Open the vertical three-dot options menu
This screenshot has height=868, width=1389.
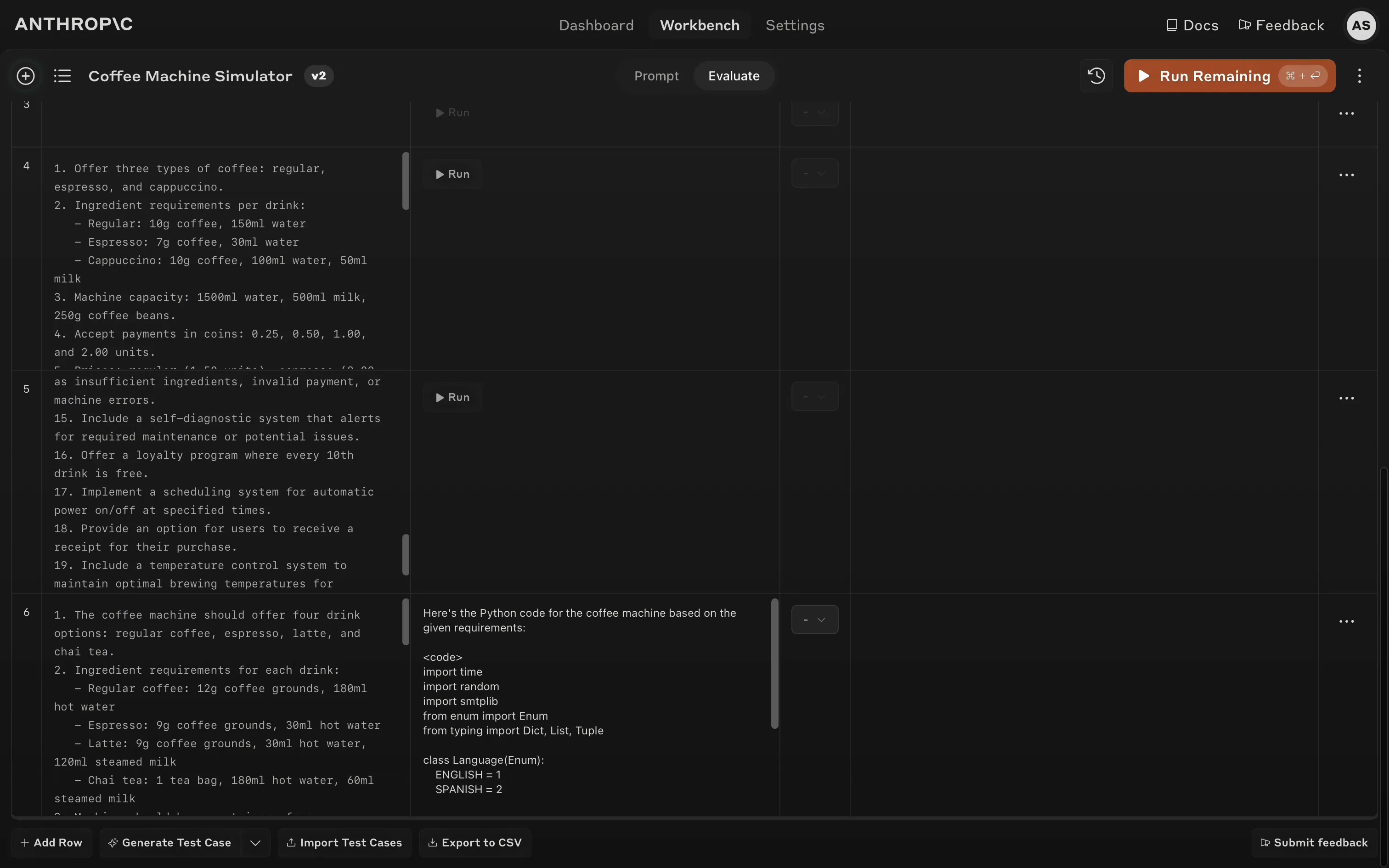click(x=1359, y=76)
